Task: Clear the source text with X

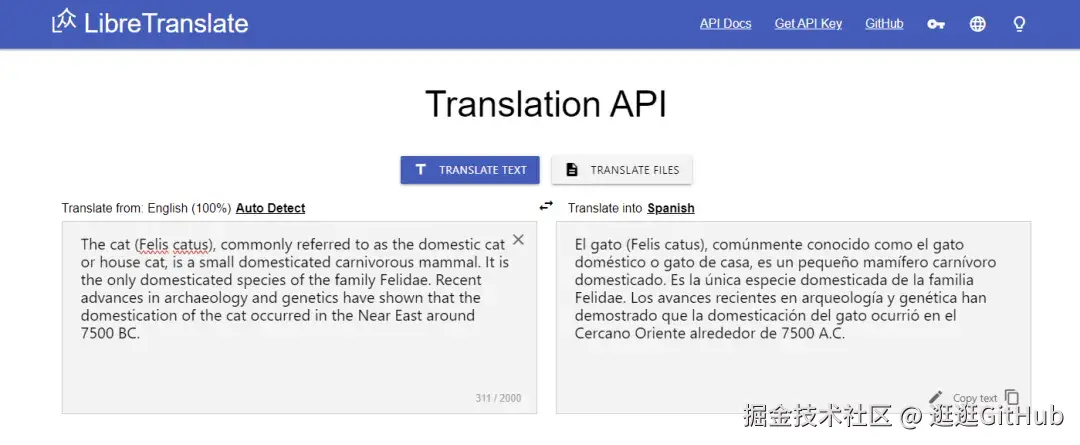Action: tap(518, 240)
